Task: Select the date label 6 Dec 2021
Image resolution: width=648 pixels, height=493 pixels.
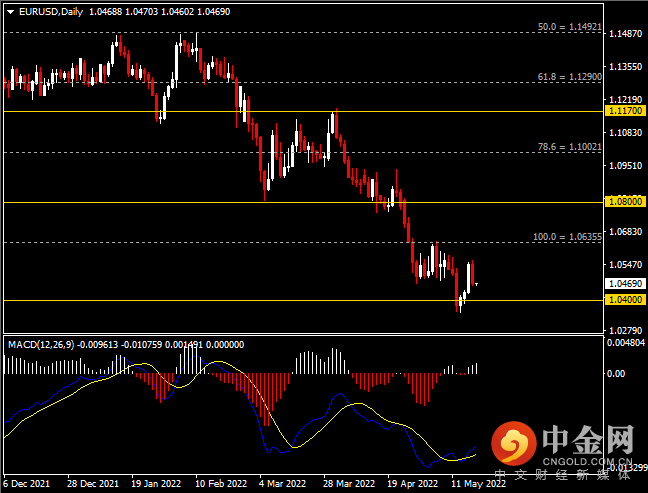Action: click(x=26, y=483)
